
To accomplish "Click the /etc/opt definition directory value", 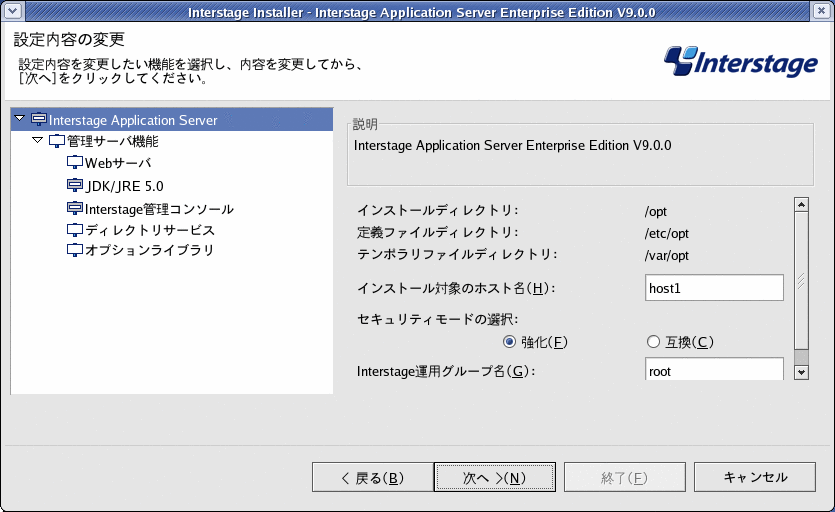I will [667, 233].
